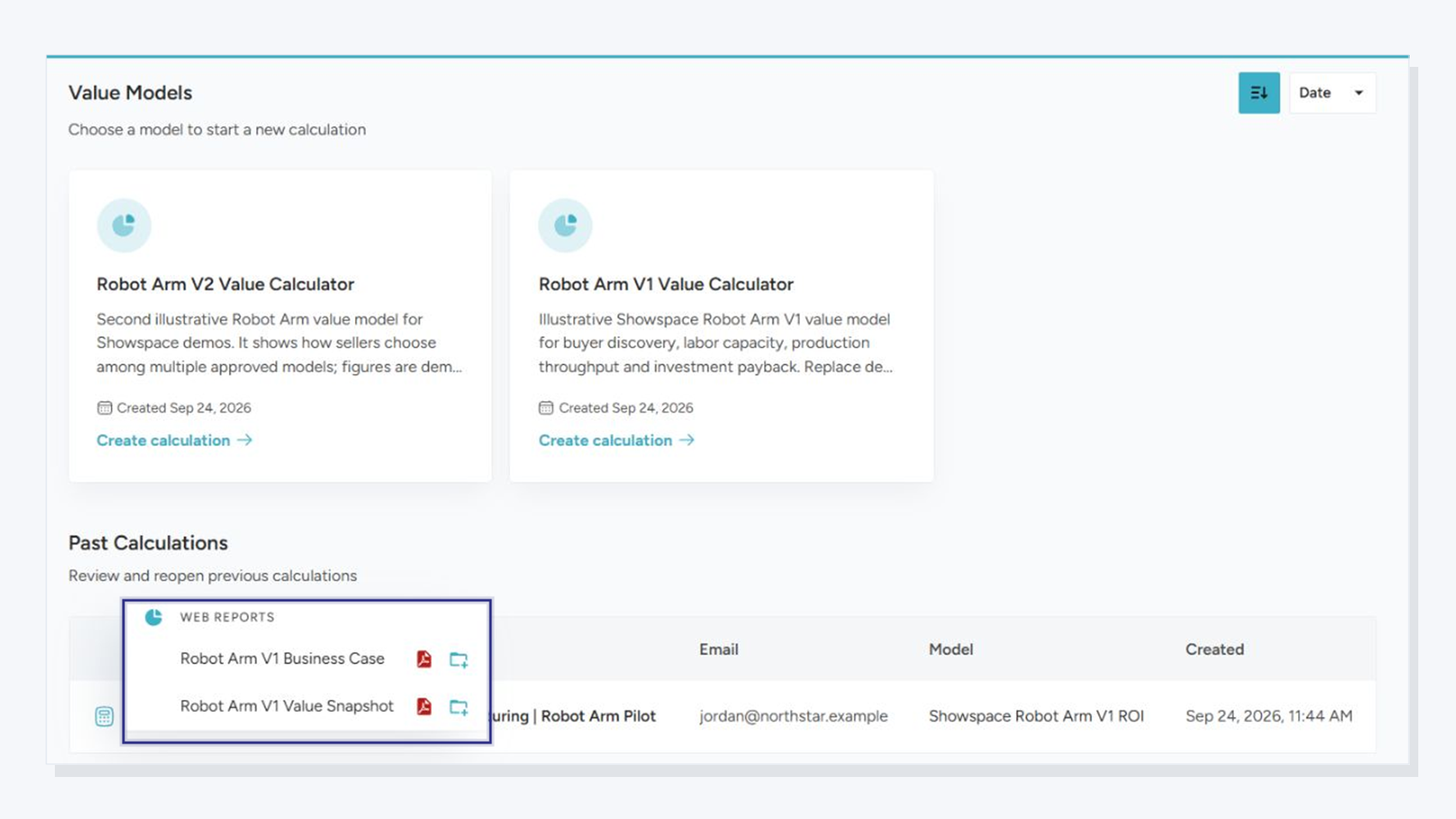Select the Model column header
The width and height of the screenshot is (1456, 819).
coord(950,649)
